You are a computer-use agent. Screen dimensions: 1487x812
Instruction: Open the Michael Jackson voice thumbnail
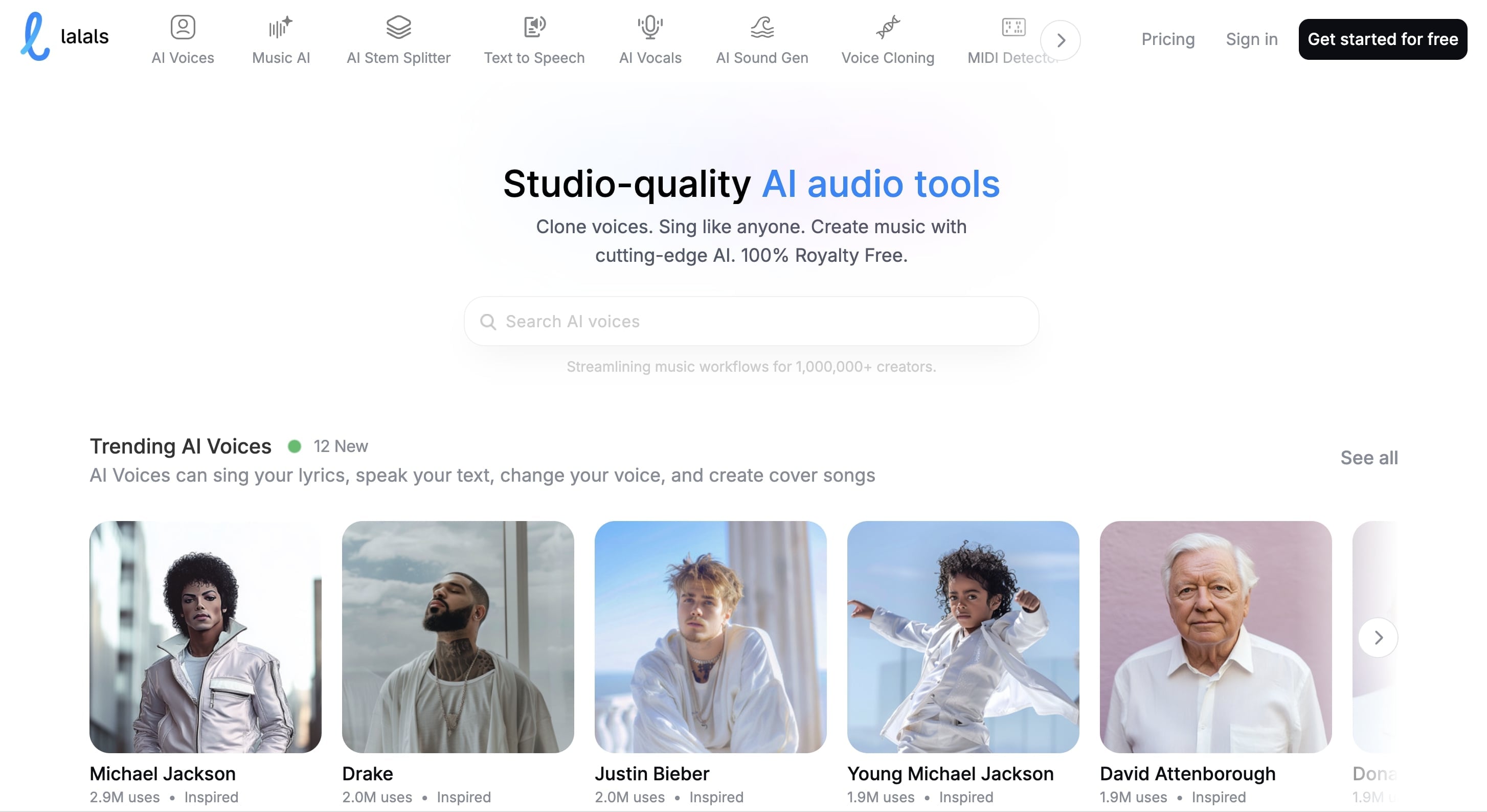(206, 637)
